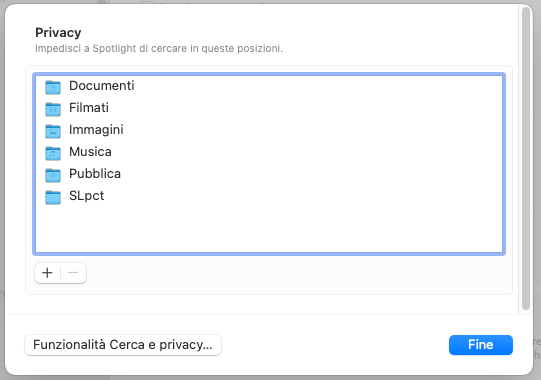Remove a location with the minus button
This screenshot has height=380, width=541.
[73, 273]
